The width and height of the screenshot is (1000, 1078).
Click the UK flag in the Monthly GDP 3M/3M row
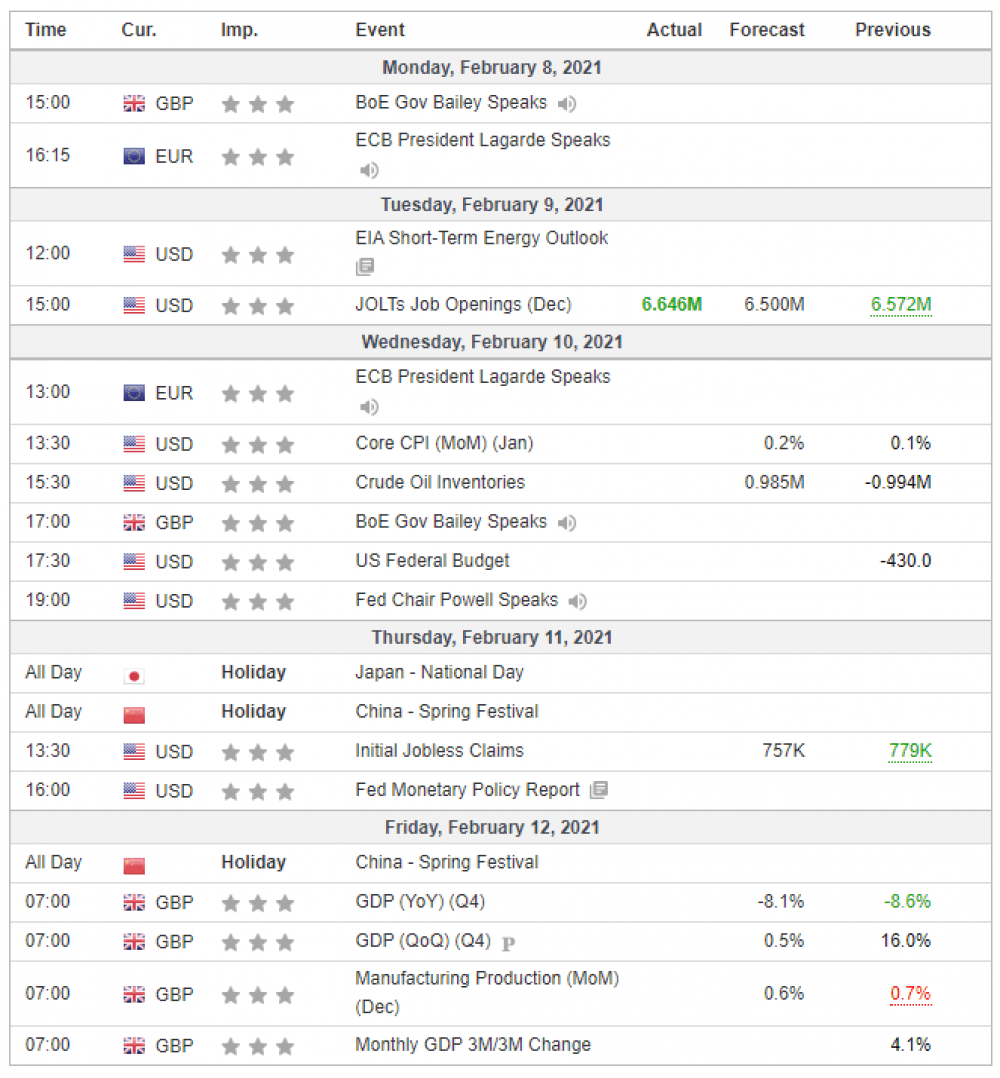[x=134, y=1046]
